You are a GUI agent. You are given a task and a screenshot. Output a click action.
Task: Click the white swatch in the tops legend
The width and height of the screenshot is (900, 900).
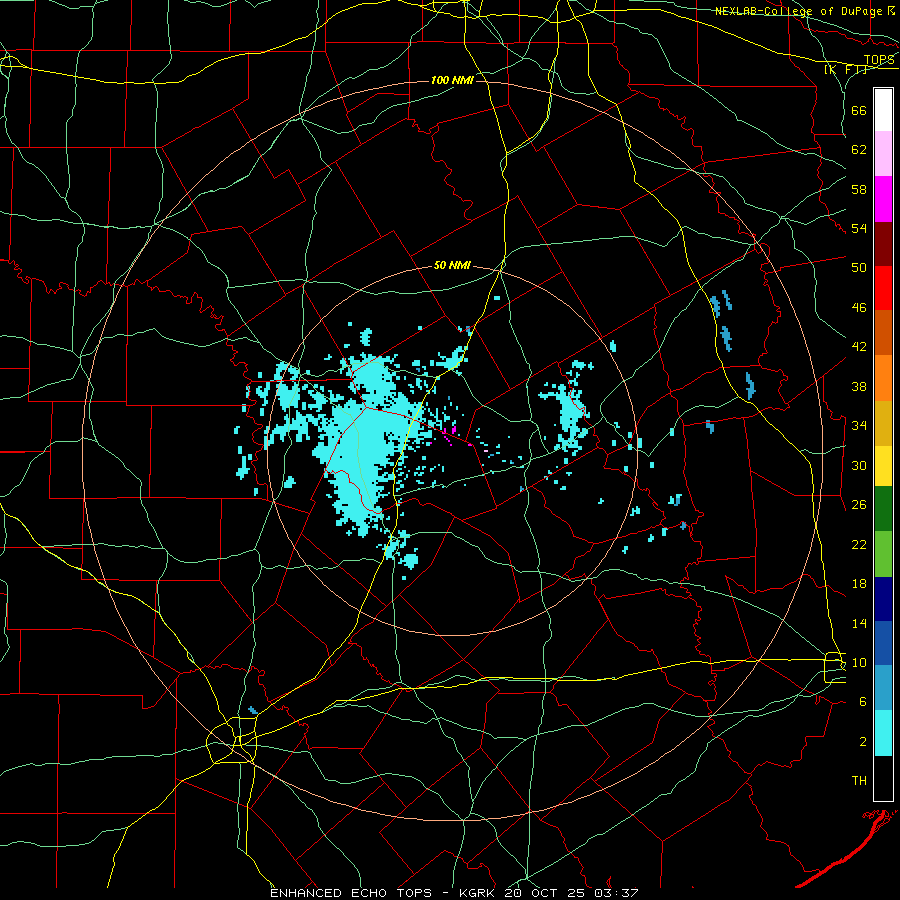click(883, 110)
